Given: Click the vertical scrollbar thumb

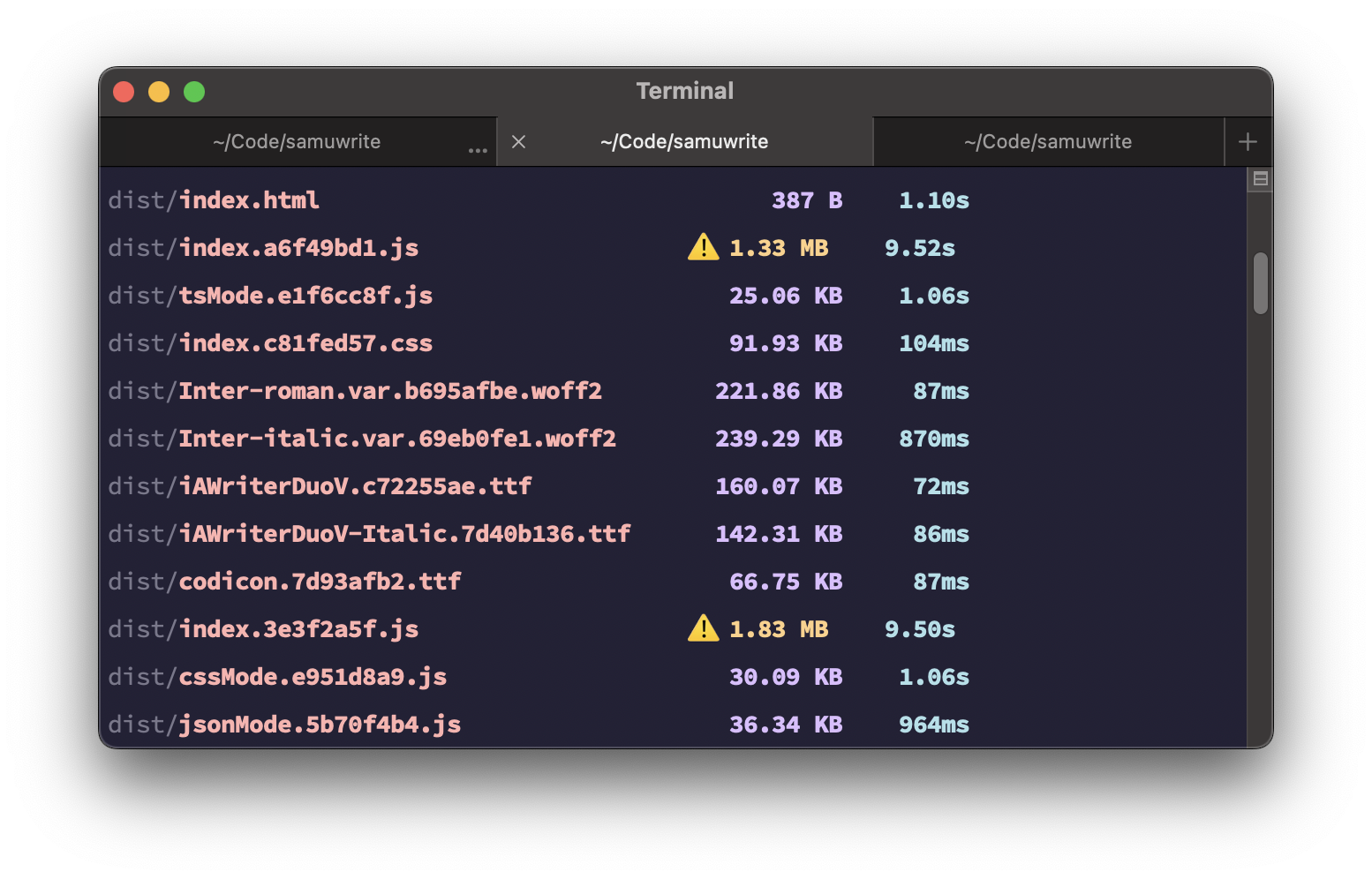Looking at the screenshot, I should point(1260,283).
